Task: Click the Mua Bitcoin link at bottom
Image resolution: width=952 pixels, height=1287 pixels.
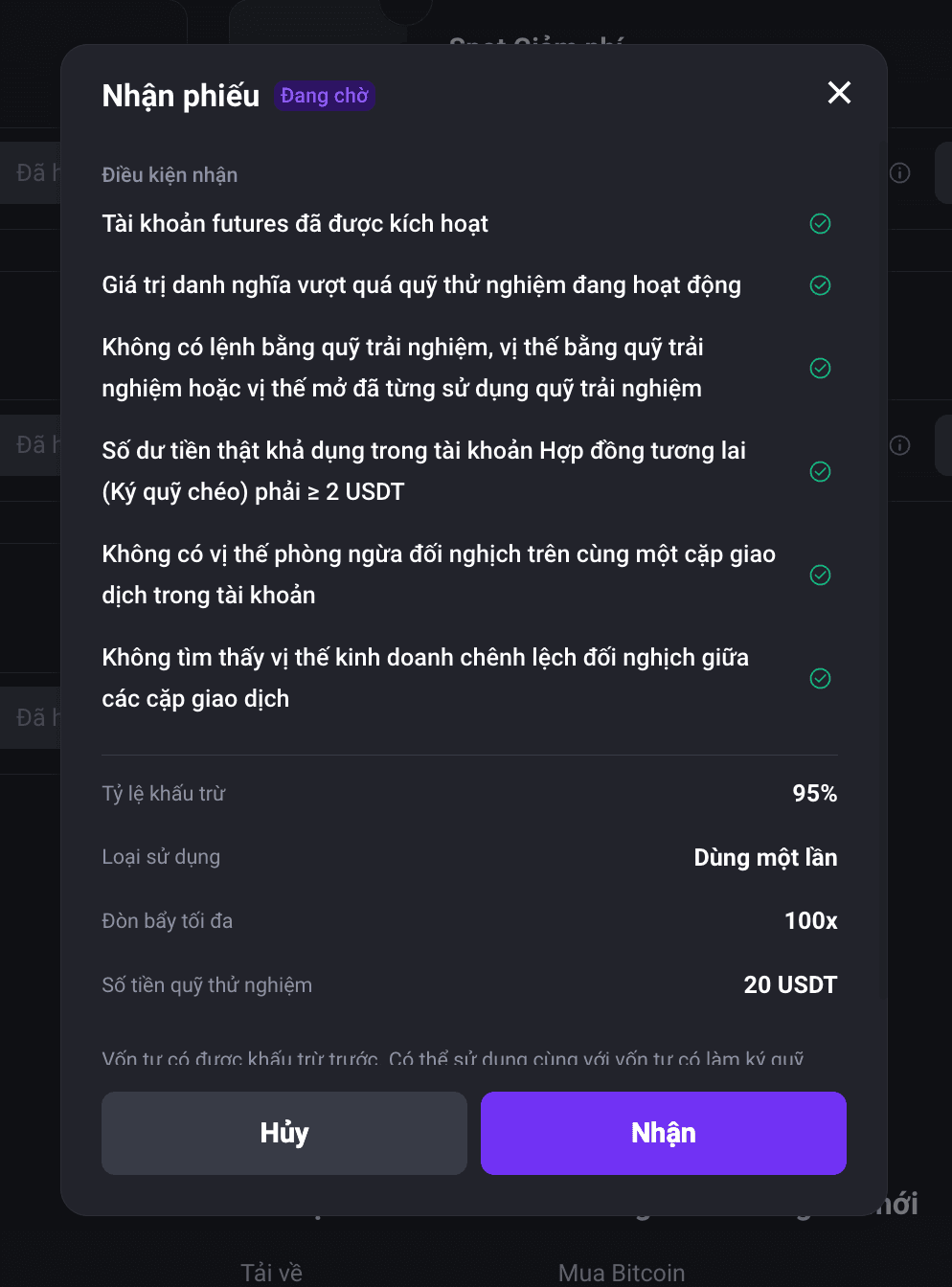Action: (622, 1273)
